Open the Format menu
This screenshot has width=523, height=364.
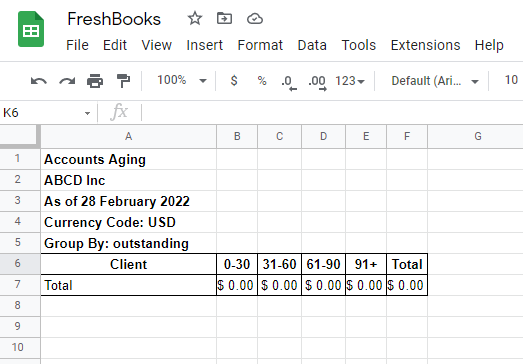pos(260,45)
